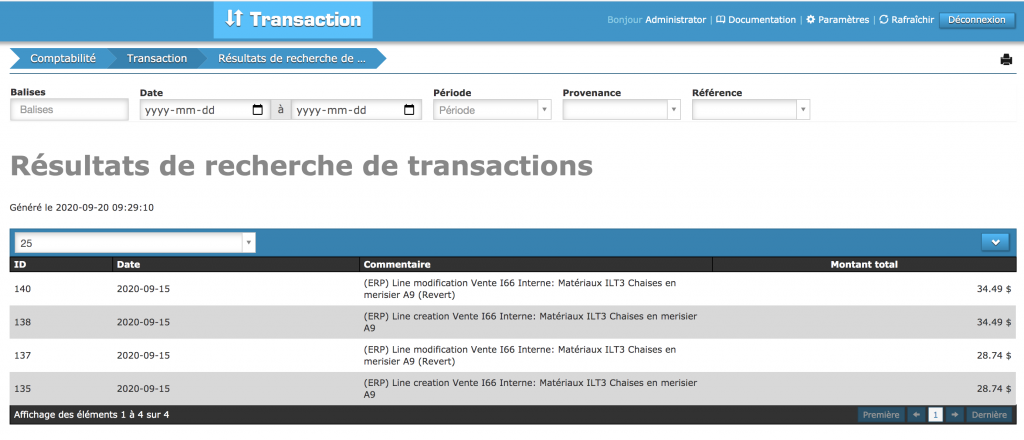This screenshot has width=1024, height=440.
Task: Sort by Montant total column header
Action: click(863, 265)
